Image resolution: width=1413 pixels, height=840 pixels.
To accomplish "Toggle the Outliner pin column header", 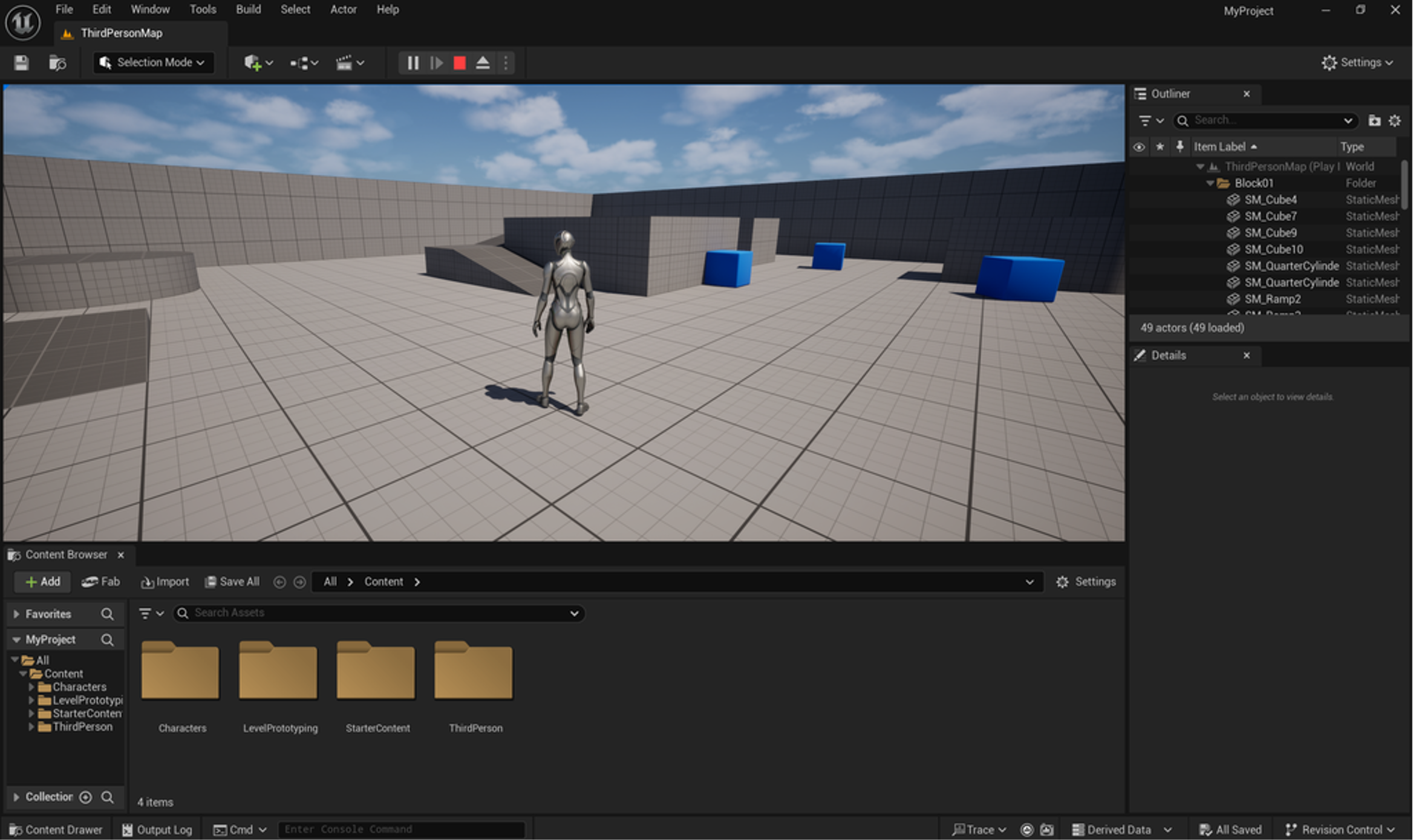I will 1180,147.
